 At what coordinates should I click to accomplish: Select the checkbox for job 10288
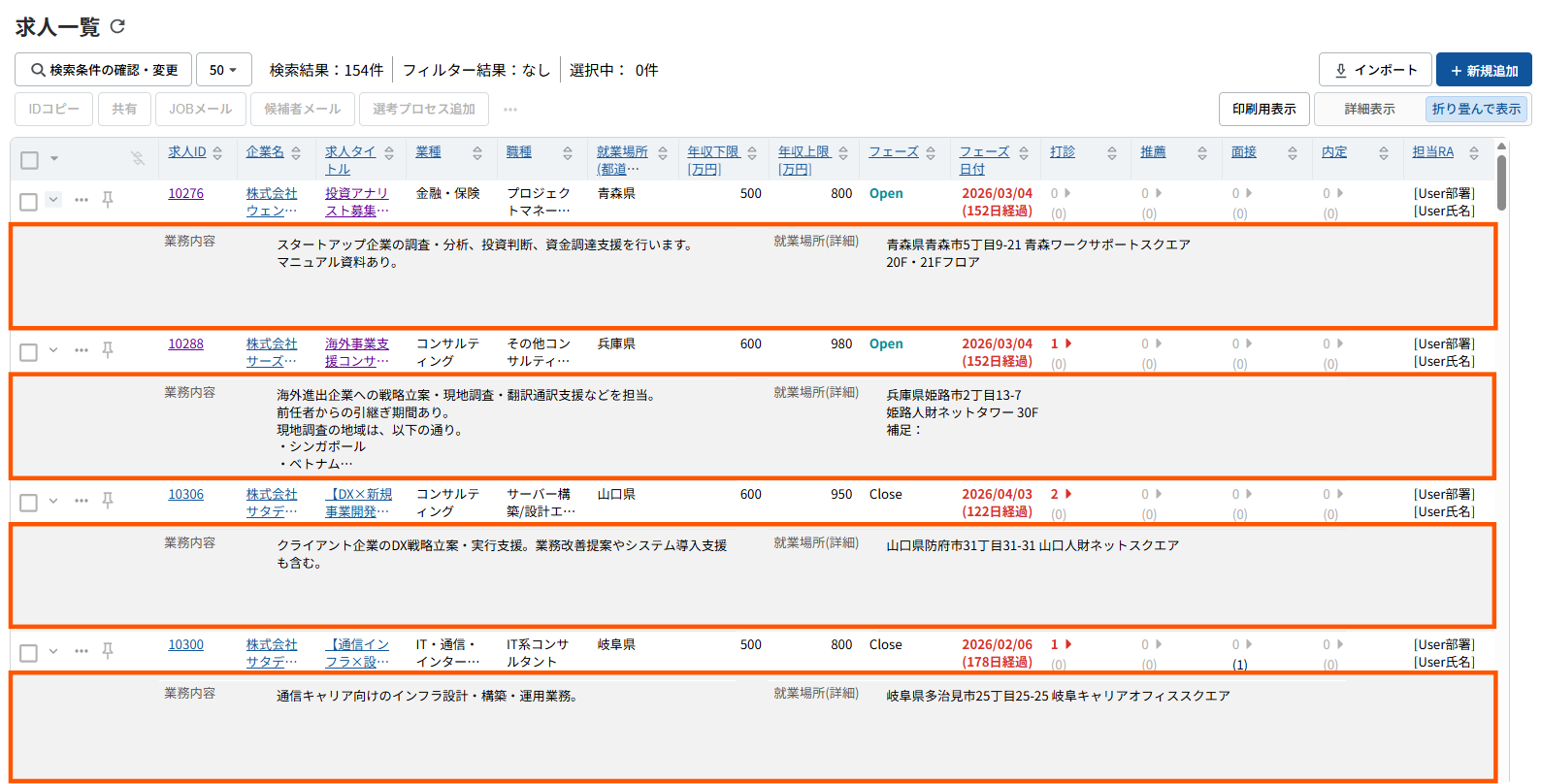pyautogui.click(x=29, y=351)
